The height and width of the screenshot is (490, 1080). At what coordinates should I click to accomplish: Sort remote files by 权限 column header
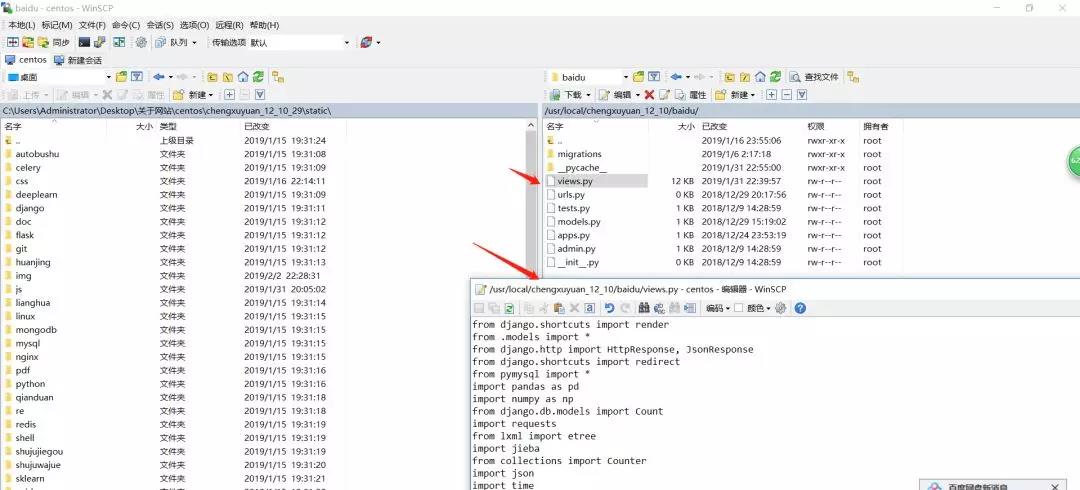816,127
